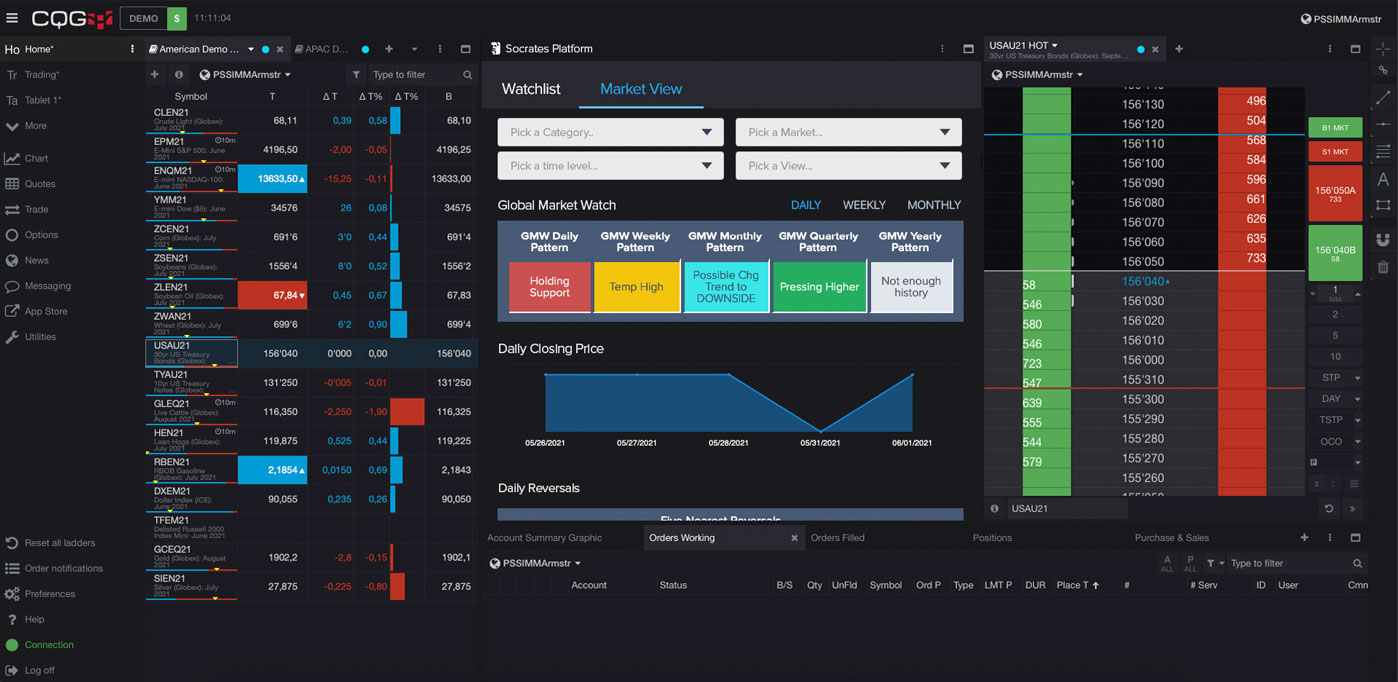Open the STP order type dropdown
Screen dimensions: 1398x682
pos(1335,378)
